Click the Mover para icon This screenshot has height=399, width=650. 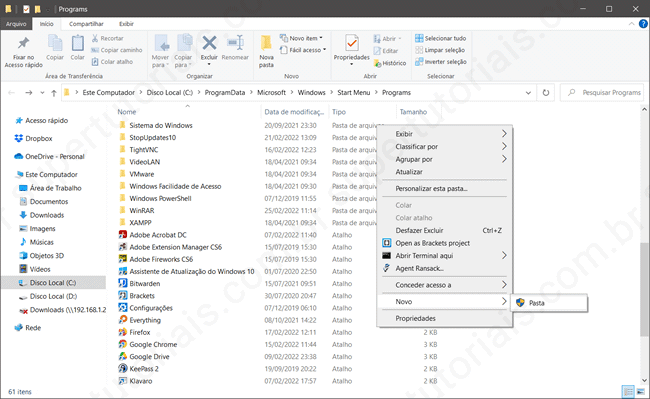pyautogui.click(x=161, y=43)
